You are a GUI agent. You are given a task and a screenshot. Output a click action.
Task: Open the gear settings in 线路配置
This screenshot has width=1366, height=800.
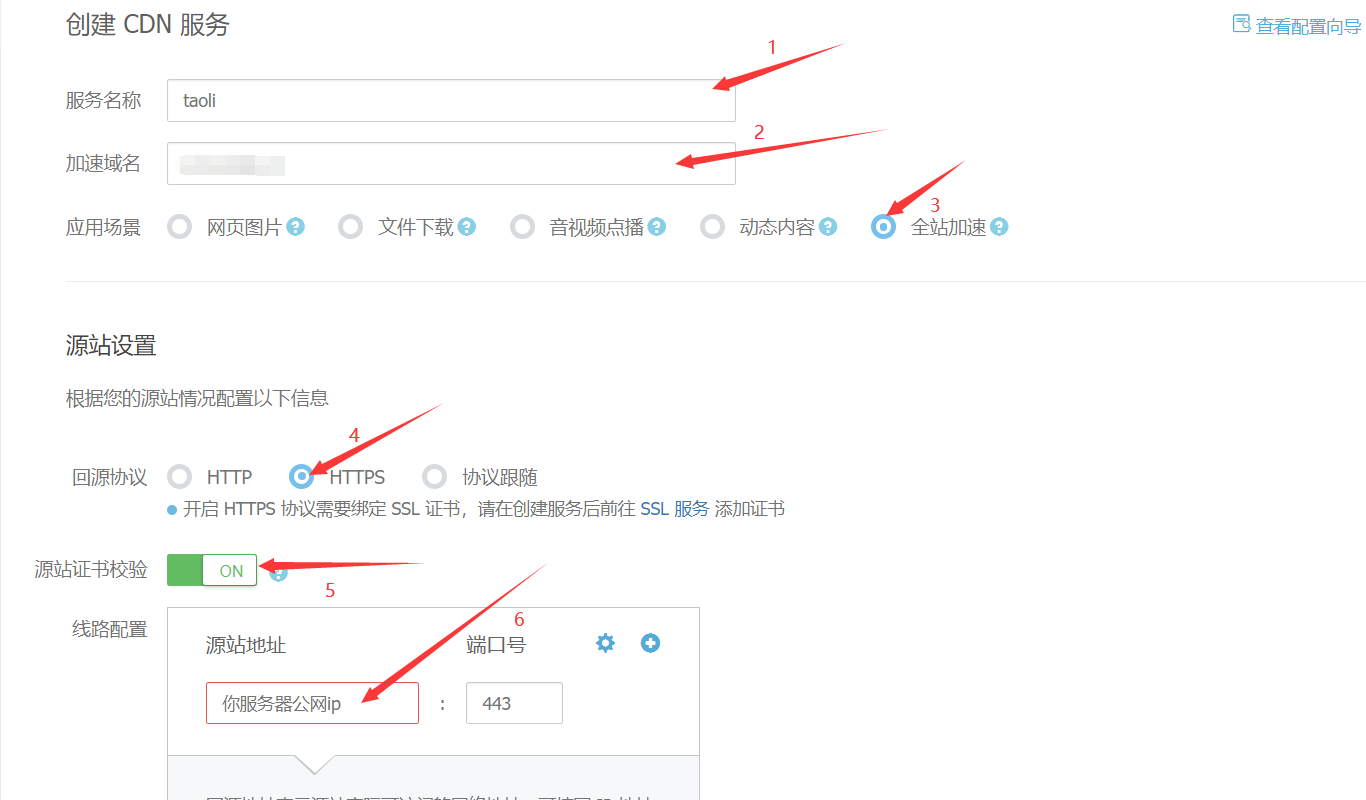(605, 643)
